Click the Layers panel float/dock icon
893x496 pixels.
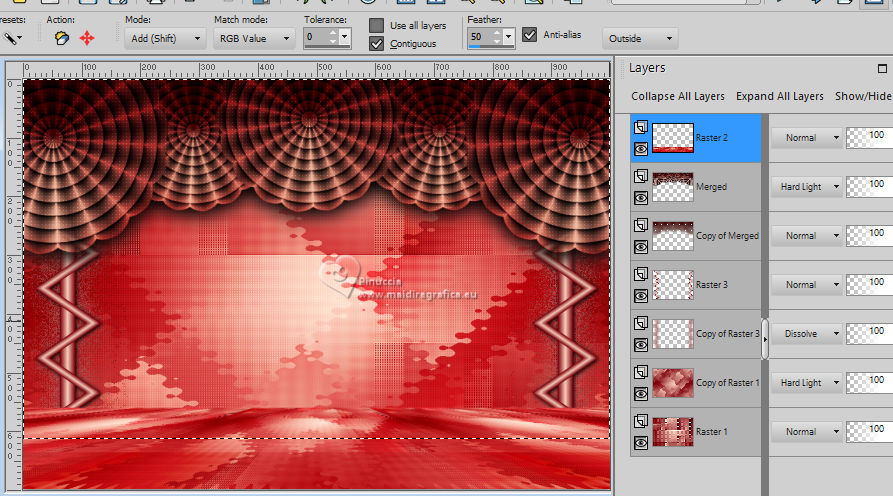click(x=882, y=68)
